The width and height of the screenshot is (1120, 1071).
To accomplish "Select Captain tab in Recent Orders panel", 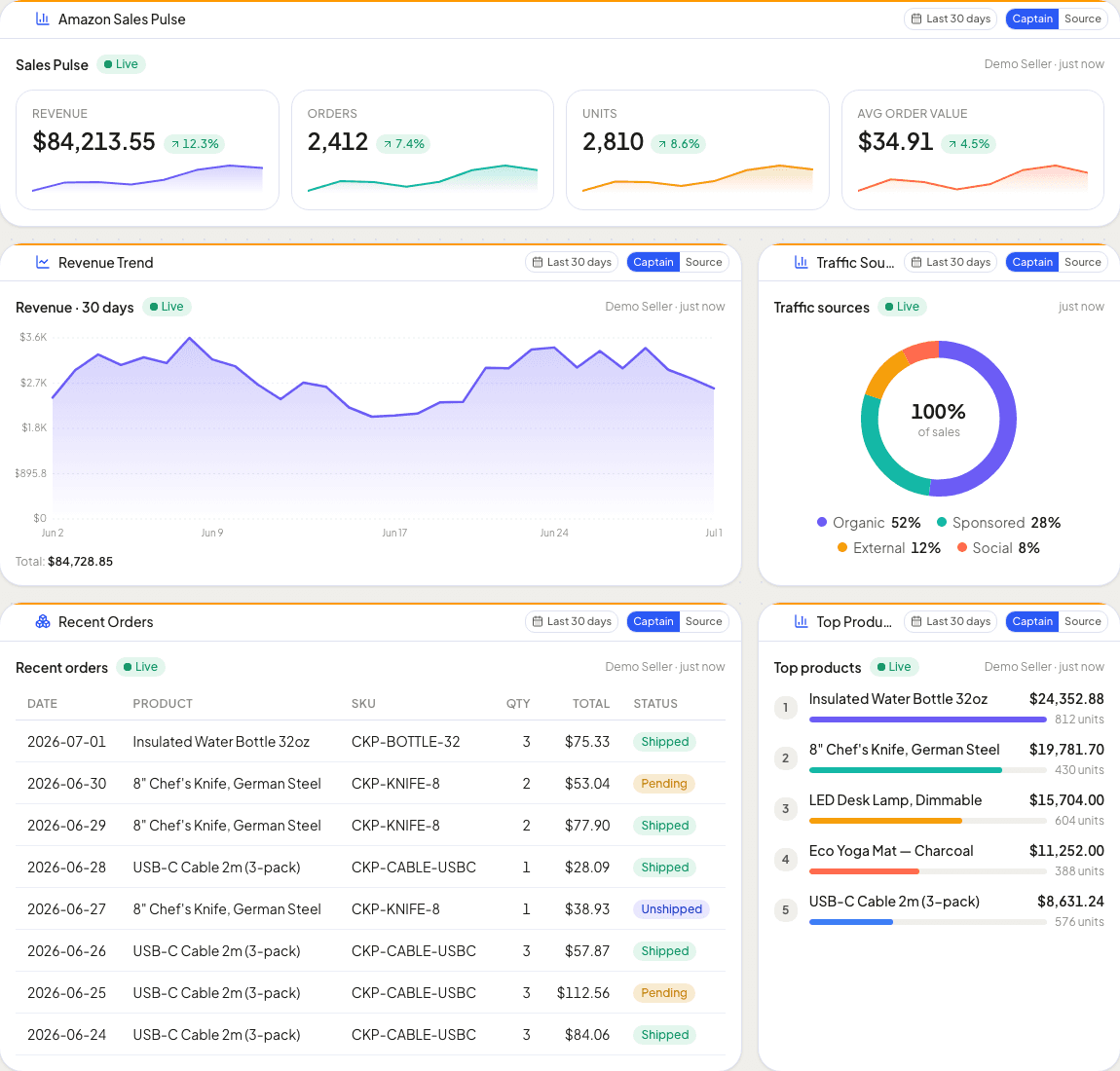I will pos(653,621).
